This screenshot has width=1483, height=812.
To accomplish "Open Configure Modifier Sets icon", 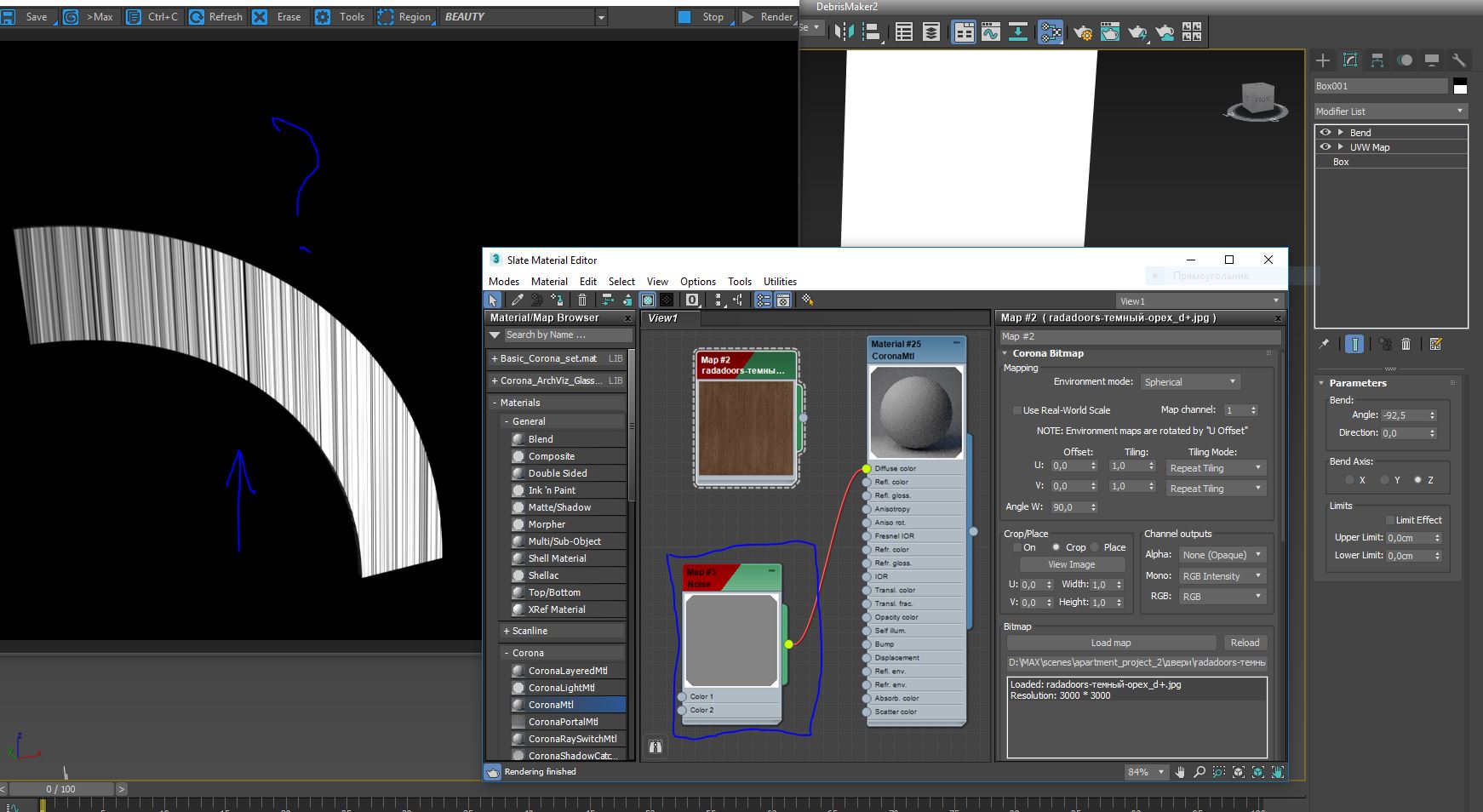I will [1436, 344].
